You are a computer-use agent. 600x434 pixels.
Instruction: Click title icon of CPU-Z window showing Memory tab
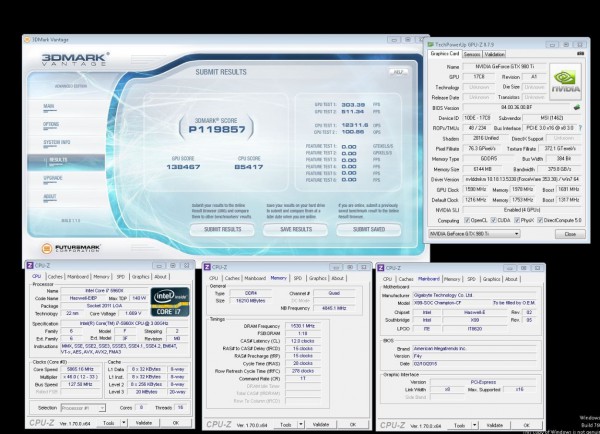(207, 267)
